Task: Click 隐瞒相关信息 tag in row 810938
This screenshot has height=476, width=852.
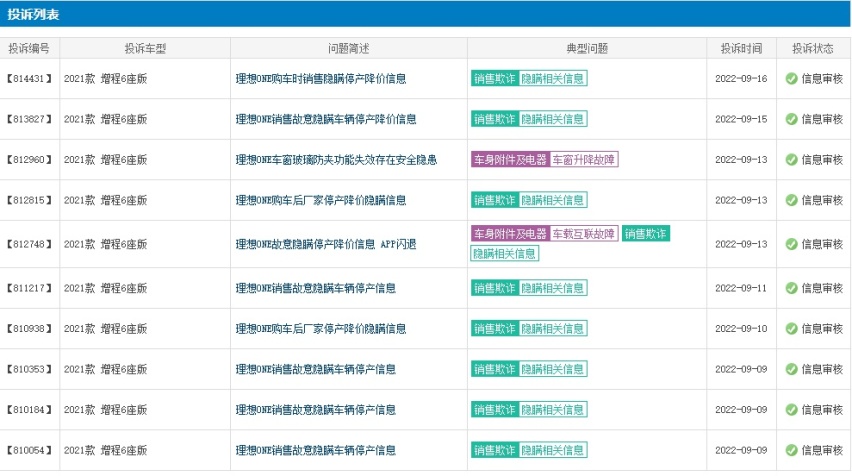Action: pos(553,329)
